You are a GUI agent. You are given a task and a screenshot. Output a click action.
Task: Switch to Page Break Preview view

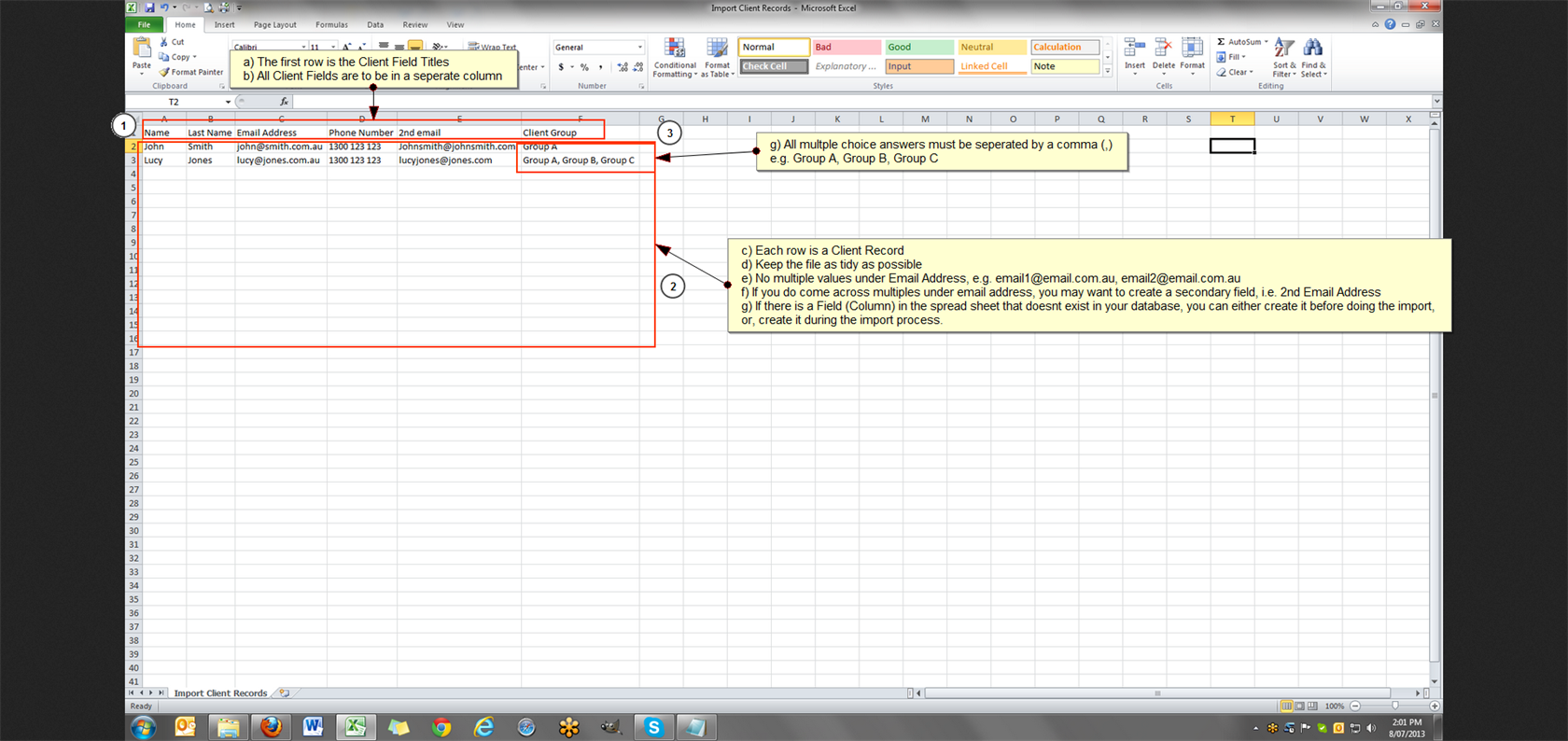point(1312,706)
